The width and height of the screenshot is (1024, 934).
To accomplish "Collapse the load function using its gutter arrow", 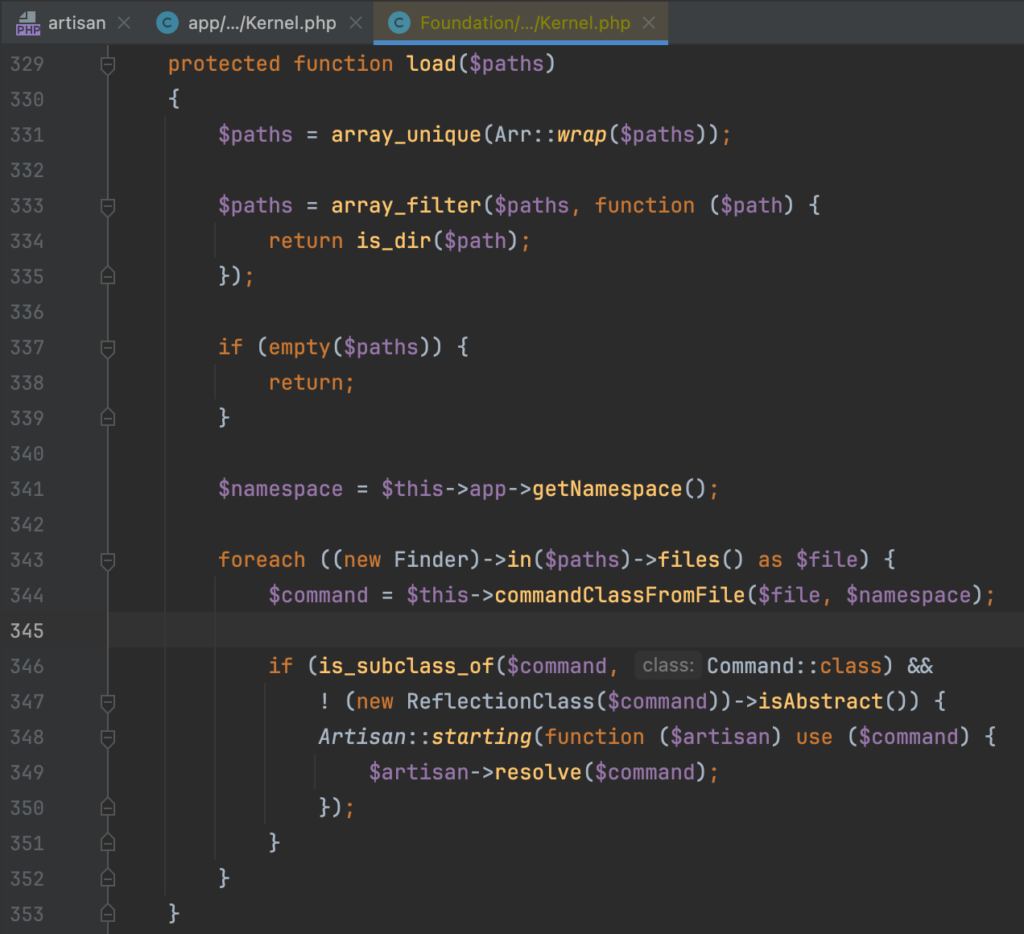I will point(108,63).
